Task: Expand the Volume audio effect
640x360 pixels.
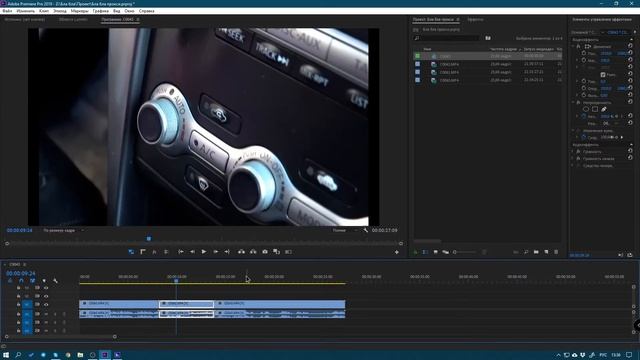Action: (573, 151)
